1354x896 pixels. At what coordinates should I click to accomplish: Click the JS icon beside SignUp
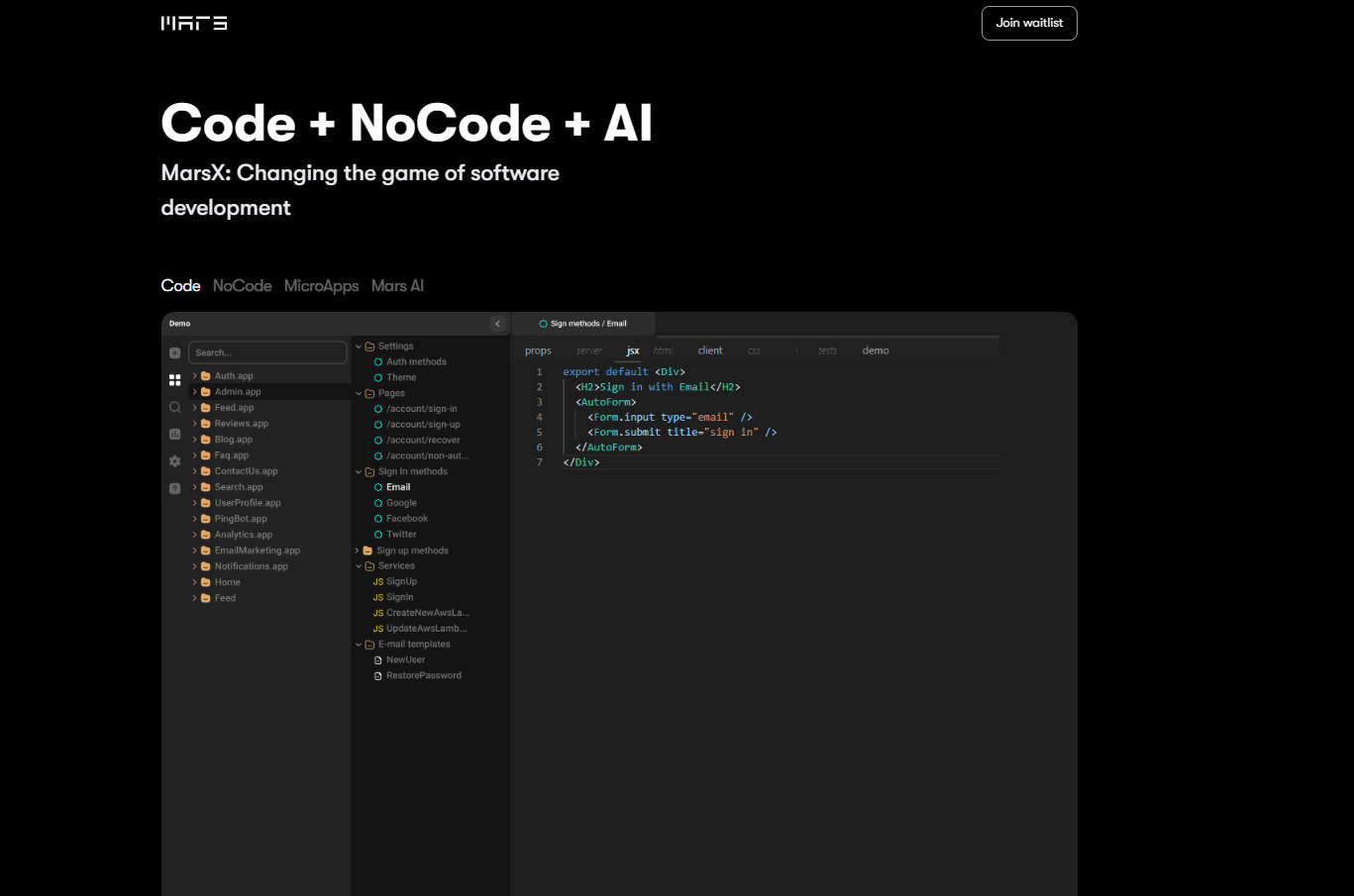(378, 582)
